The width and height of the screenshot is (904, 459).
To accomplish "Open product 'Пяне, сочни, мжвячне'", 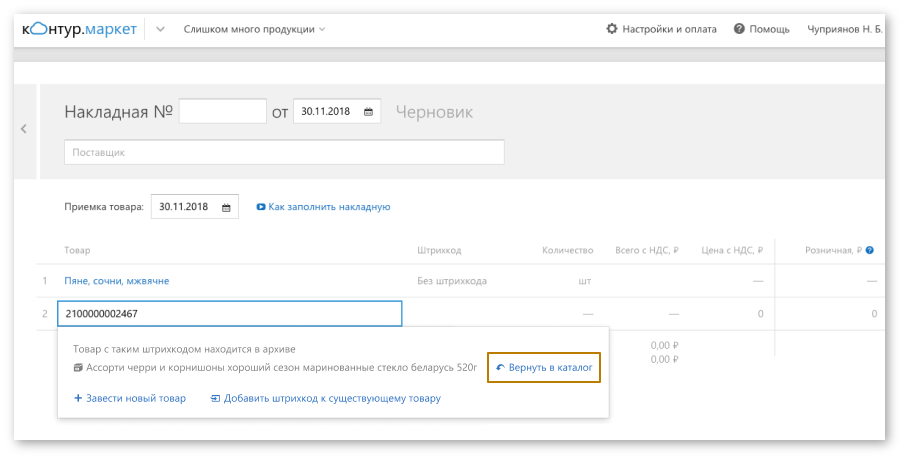I will point(117,281).
